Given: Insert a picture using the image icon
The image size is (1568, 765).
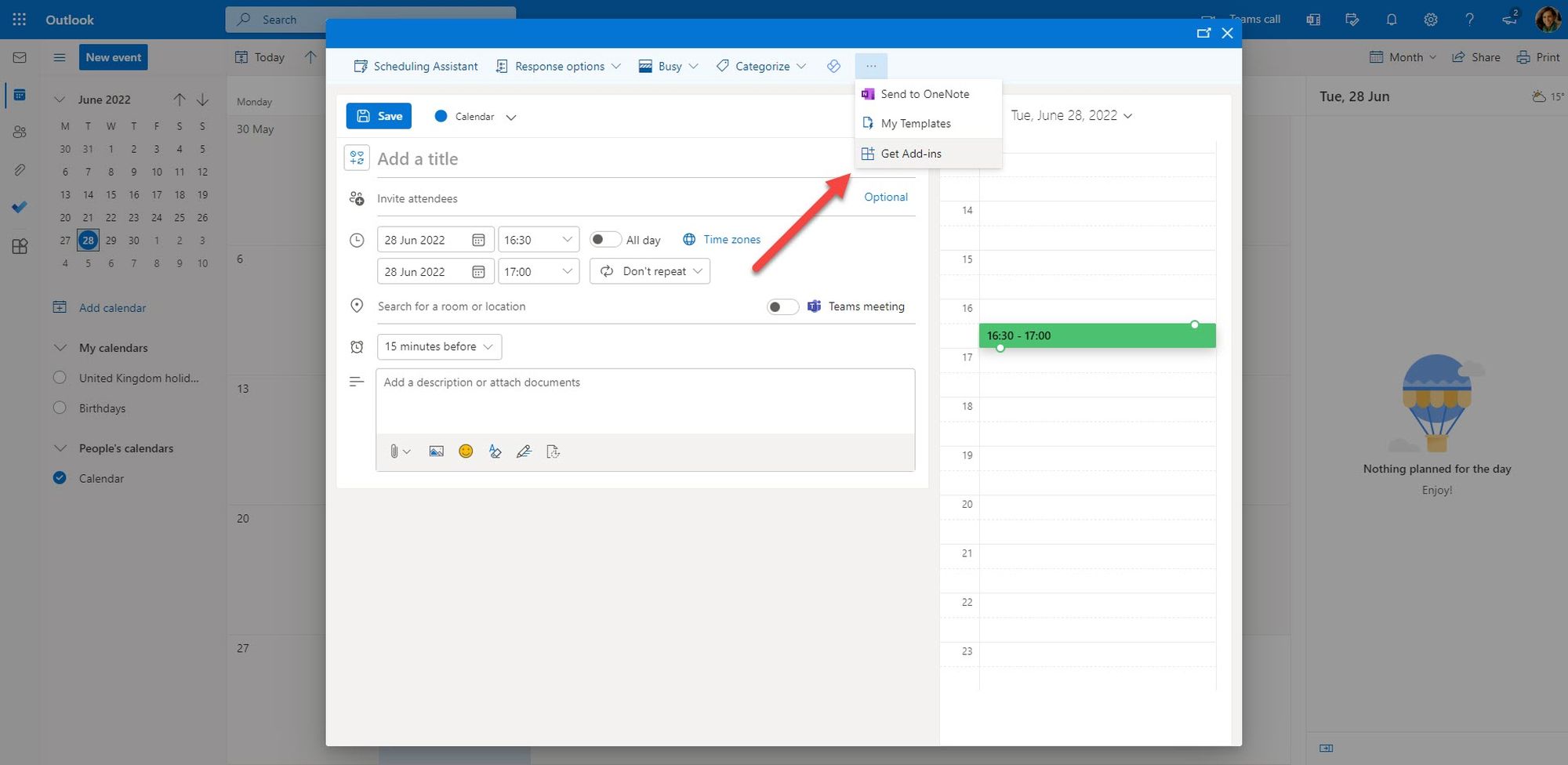Looking at the screenshot, I should [436, 451].
